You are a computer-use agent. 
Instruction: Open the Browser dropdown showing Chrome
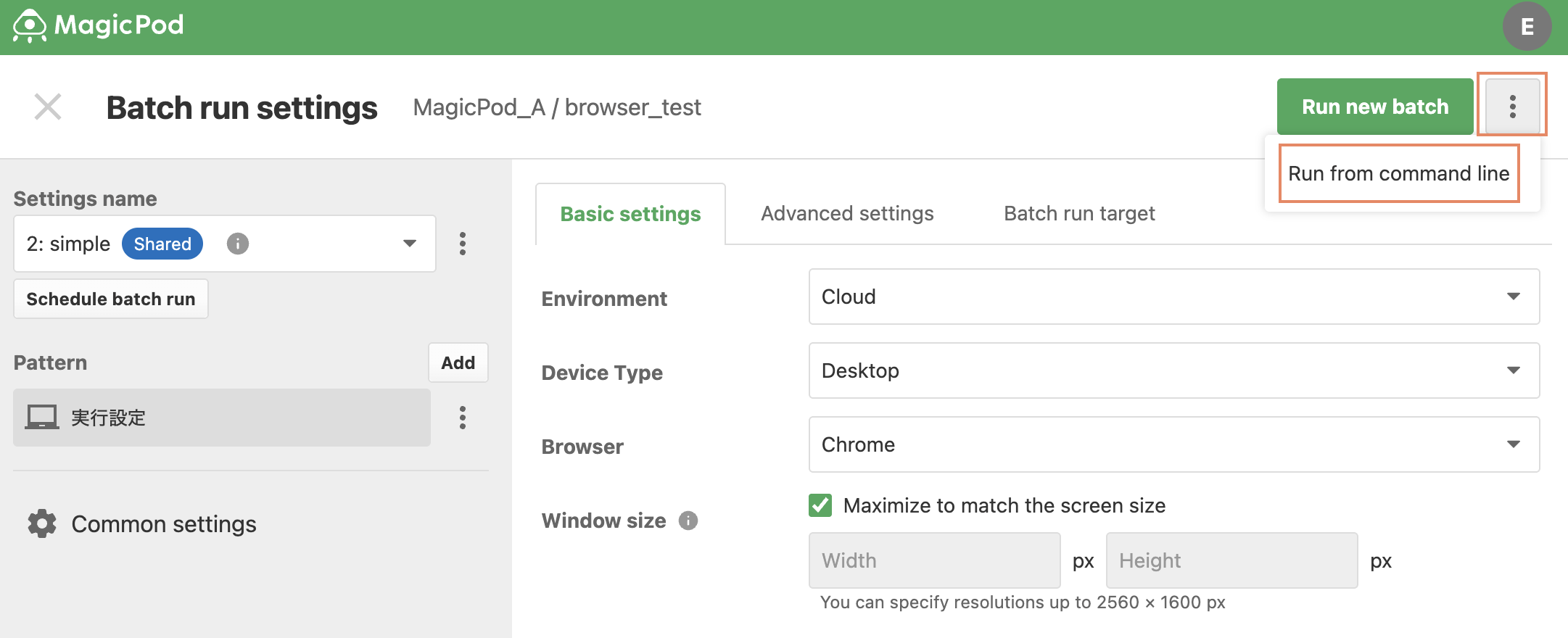(x=1174, y=444)
